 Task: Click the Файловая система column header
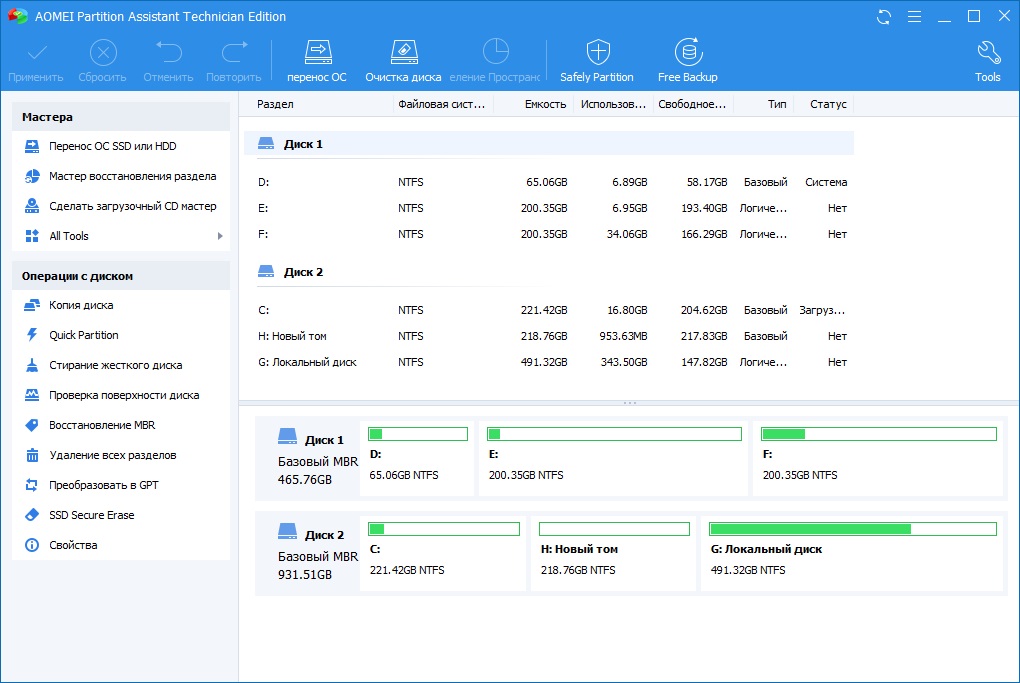click(x=440, y=104)
